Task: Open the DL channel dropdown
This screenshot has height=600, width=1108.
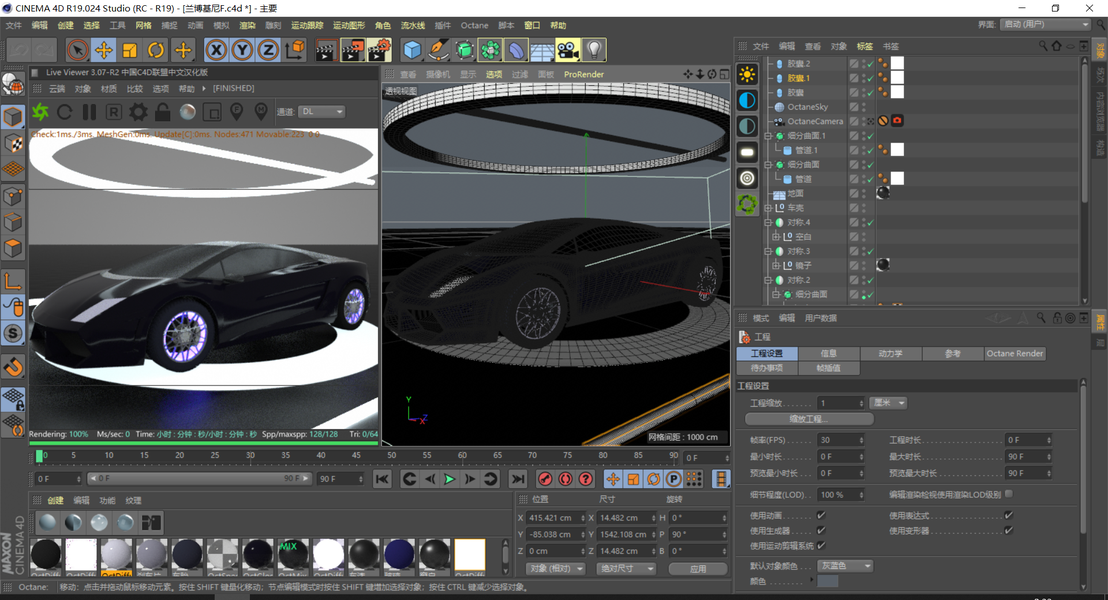Action: coord(322,112)
